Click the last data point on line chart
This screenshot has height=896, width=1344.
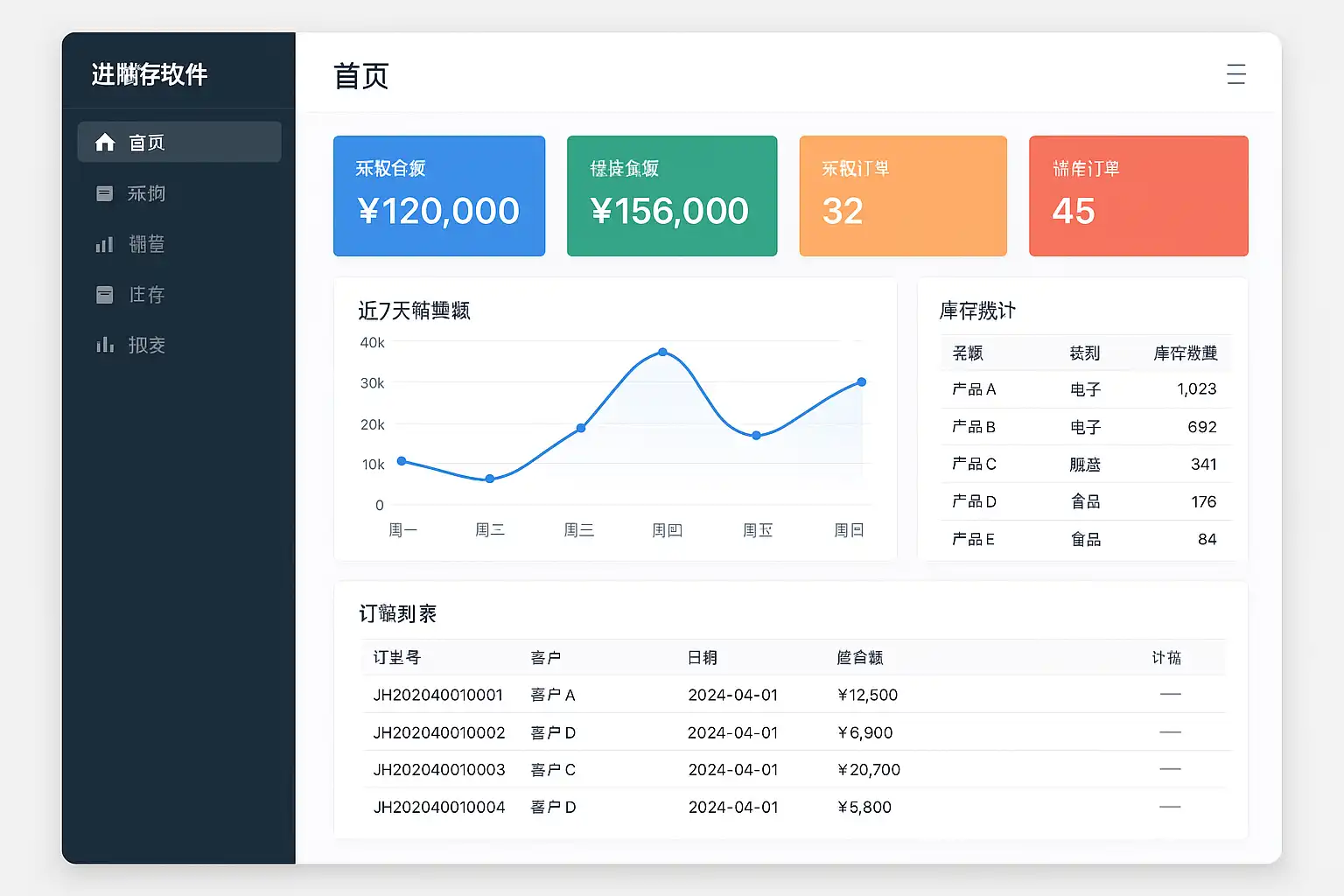coord(862,381)
